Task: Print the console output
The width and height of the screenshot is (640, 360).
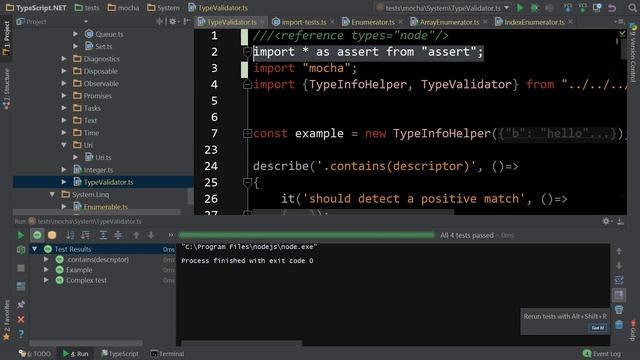Action: point(619,310)
